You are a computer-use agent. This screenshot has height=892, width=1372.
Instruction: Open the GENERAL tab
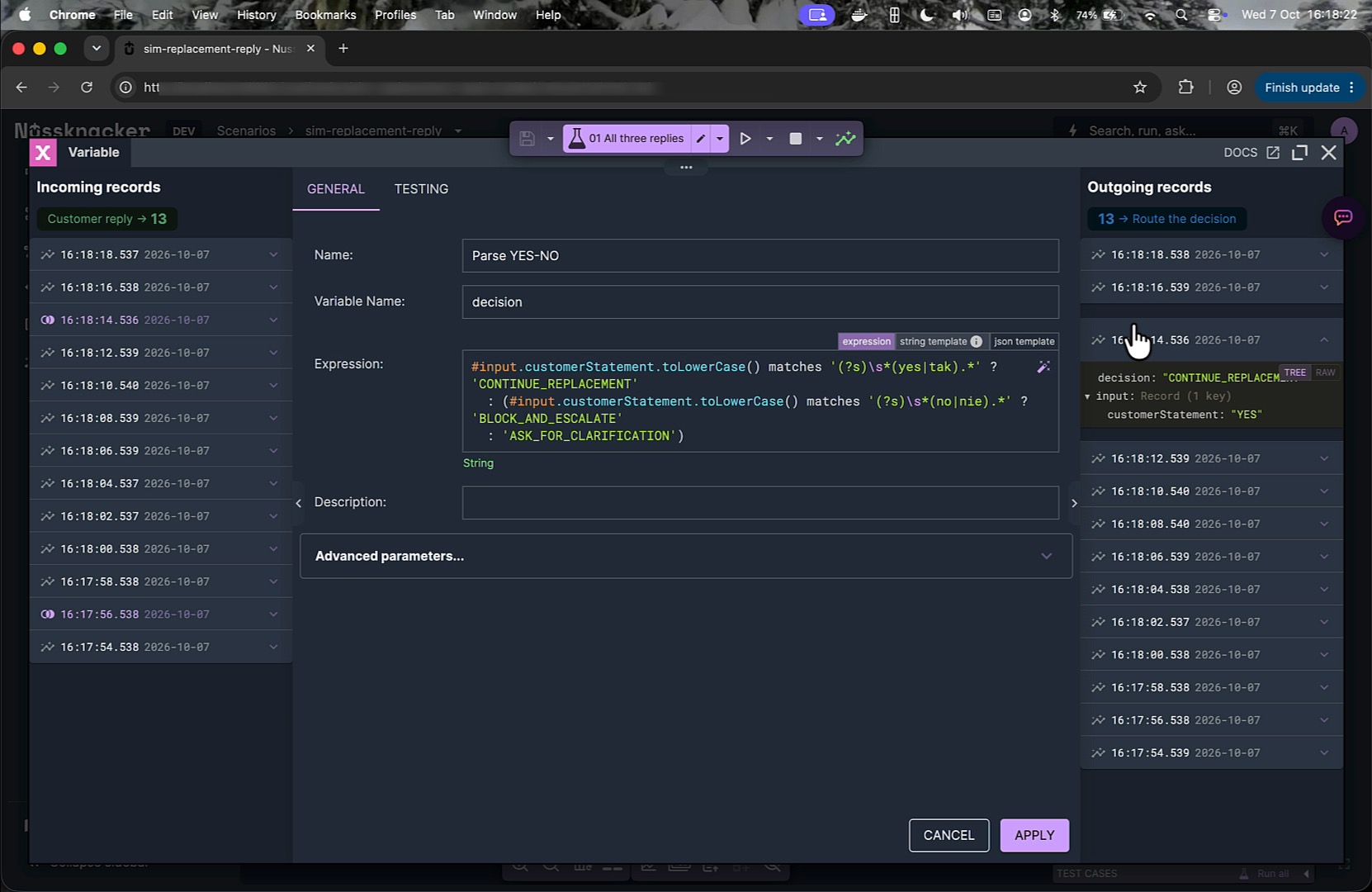pyautogui.click(x=336, y=189)
